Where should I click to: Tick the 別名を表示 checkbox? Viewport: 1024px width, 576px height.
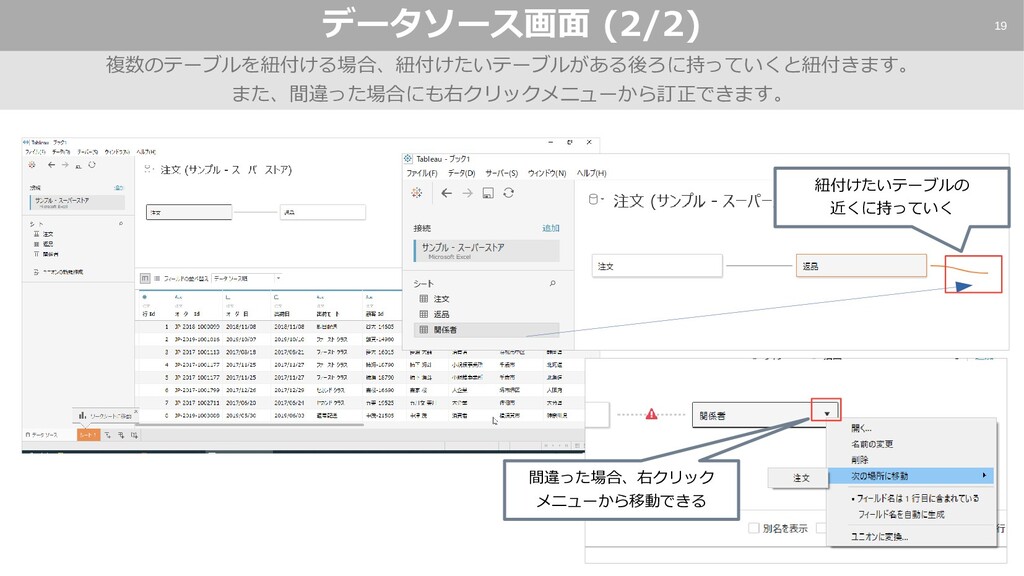pyautogui.click(x=754, y=528)
